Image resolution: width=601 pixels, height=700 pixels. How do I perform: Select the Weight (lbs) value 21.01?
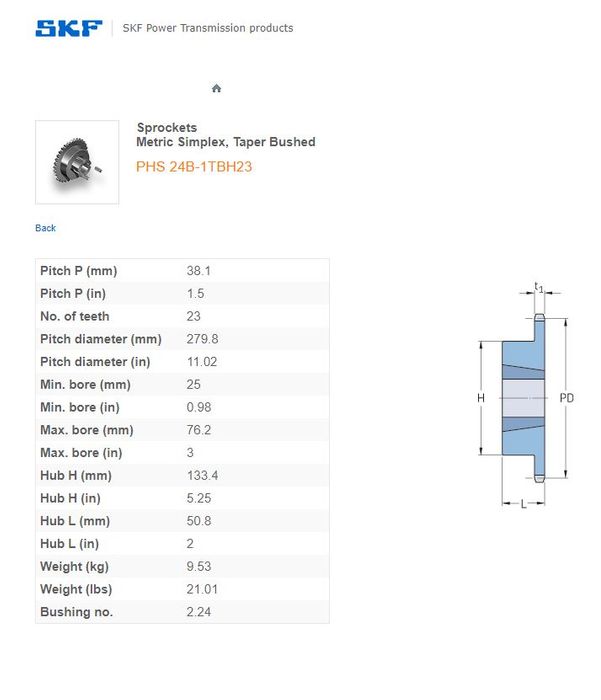[202, 589]
